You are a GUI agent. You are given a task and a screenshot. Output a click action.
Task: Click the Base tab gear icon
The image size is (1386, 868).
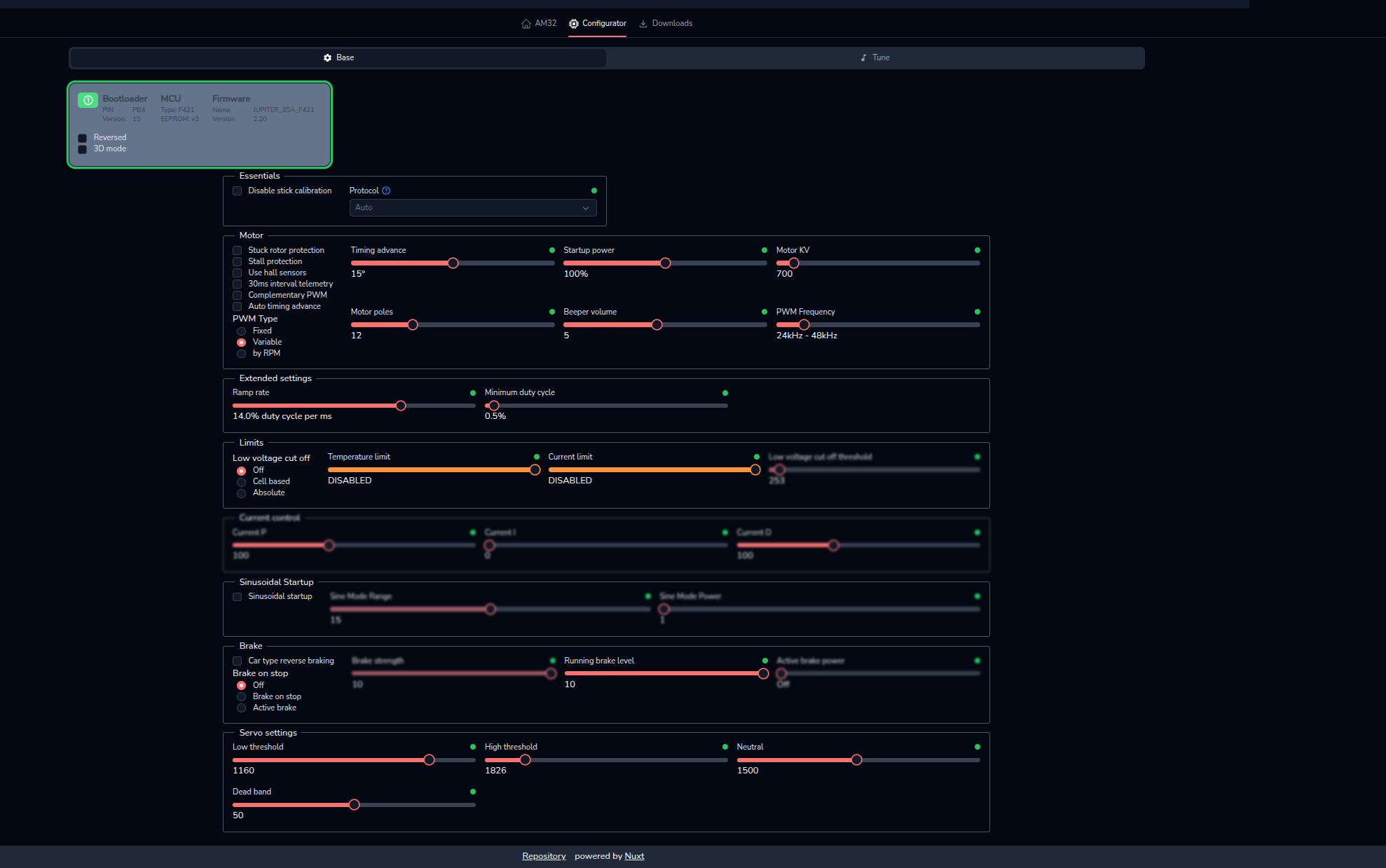(327, 58)
